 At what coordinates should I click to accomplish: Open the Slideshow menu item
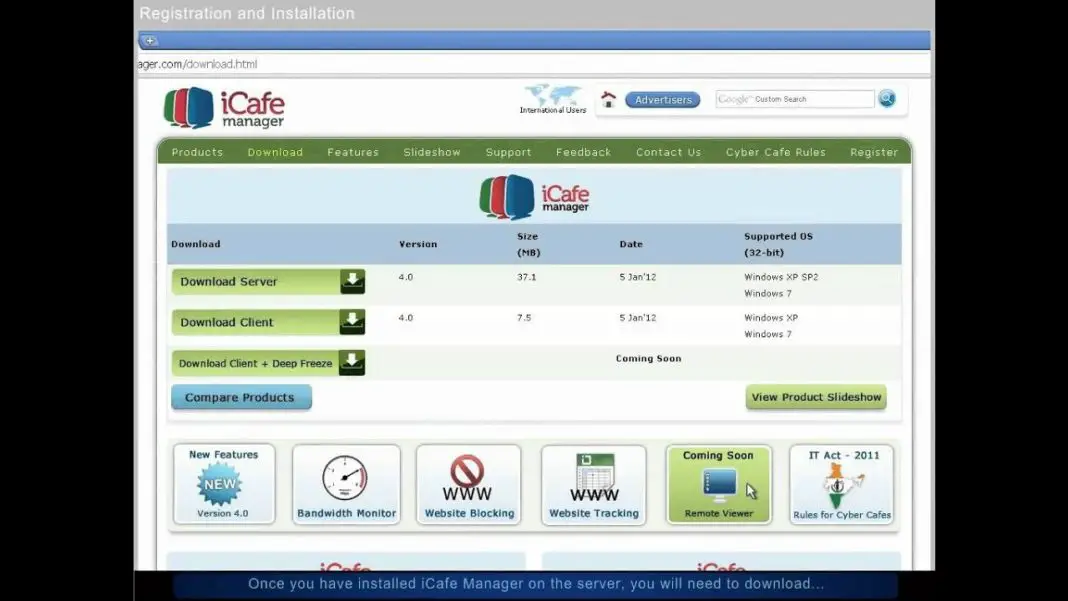click(x=432, y=152)
